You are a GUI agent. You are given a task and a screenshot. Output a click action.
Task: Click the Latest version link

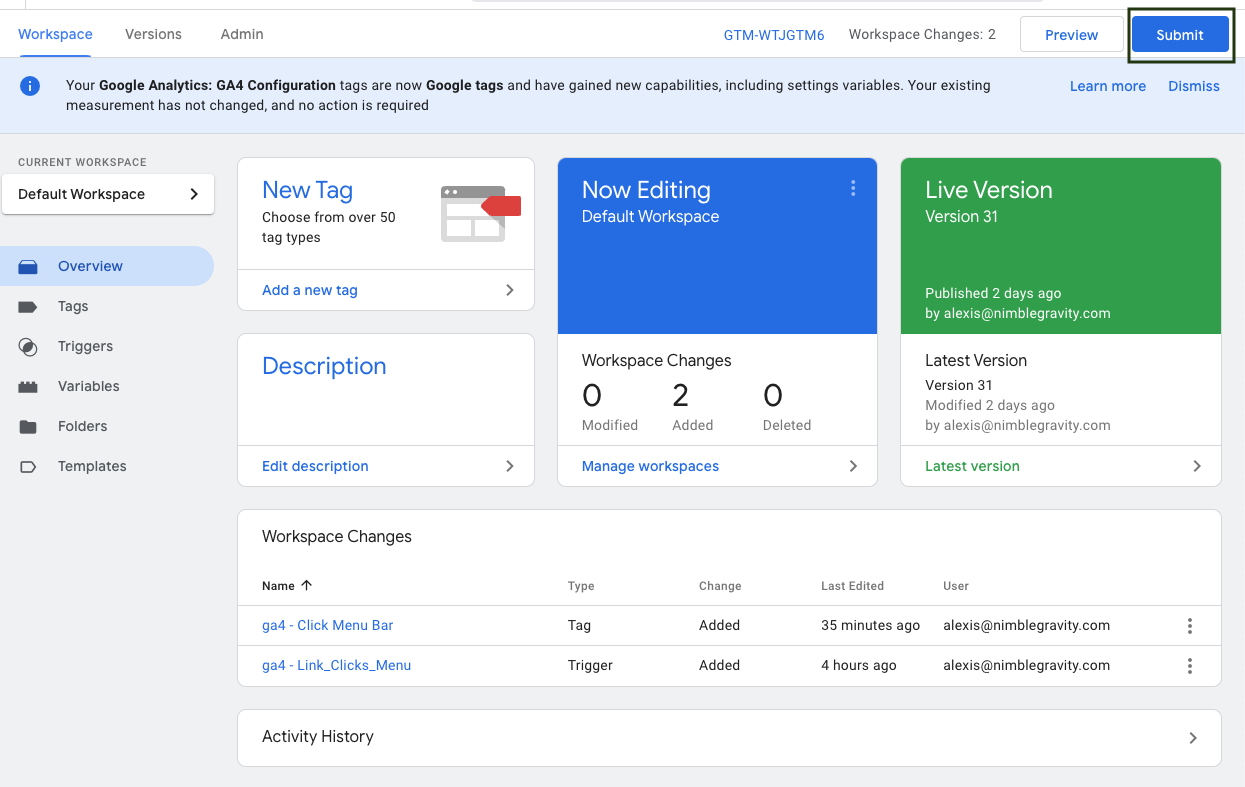click(x=972, y=466)
